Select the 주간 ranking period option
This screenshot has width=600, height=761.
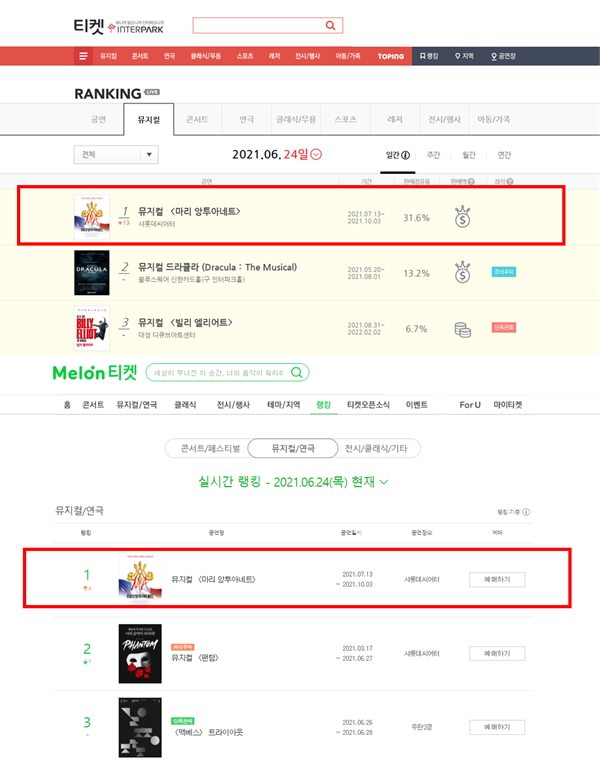coord(433,155)
